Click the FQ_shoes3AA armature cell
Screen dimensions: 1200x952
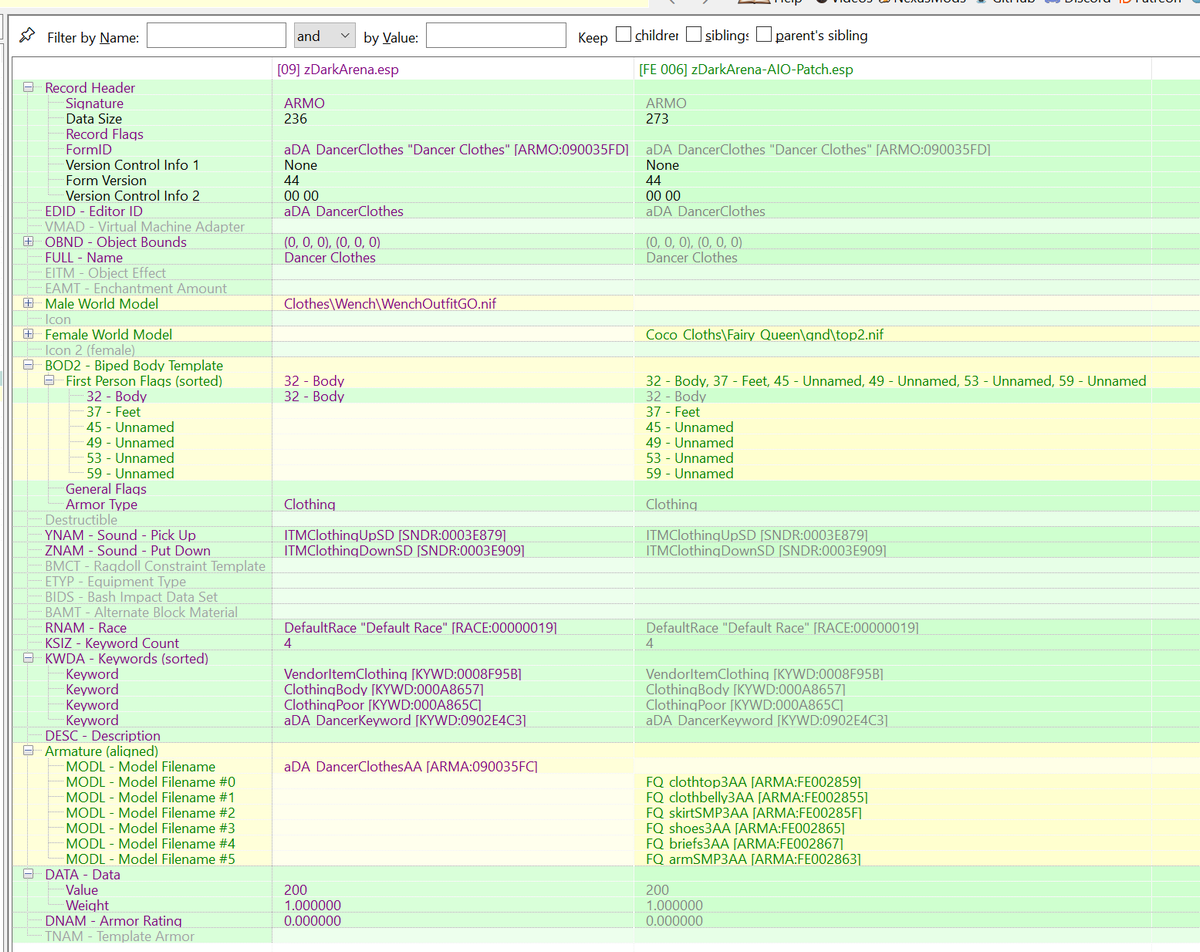(x=745, y=829)
